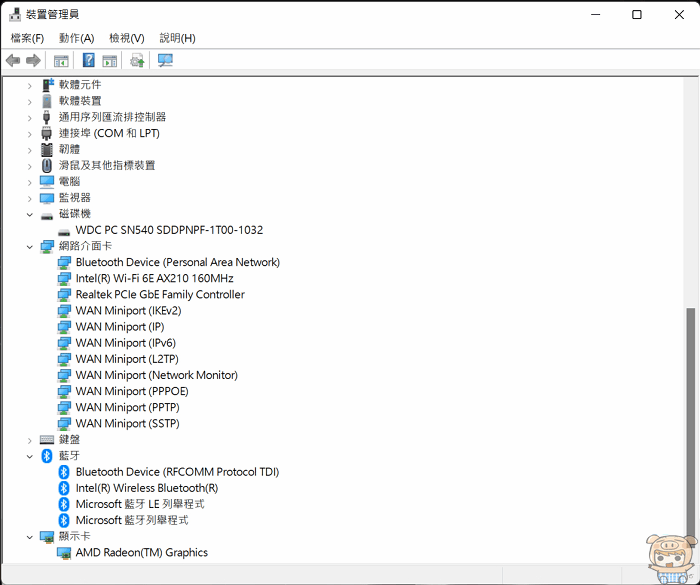
Task: Collapse the 藍牙 category
Action: (x=29, y=456)
